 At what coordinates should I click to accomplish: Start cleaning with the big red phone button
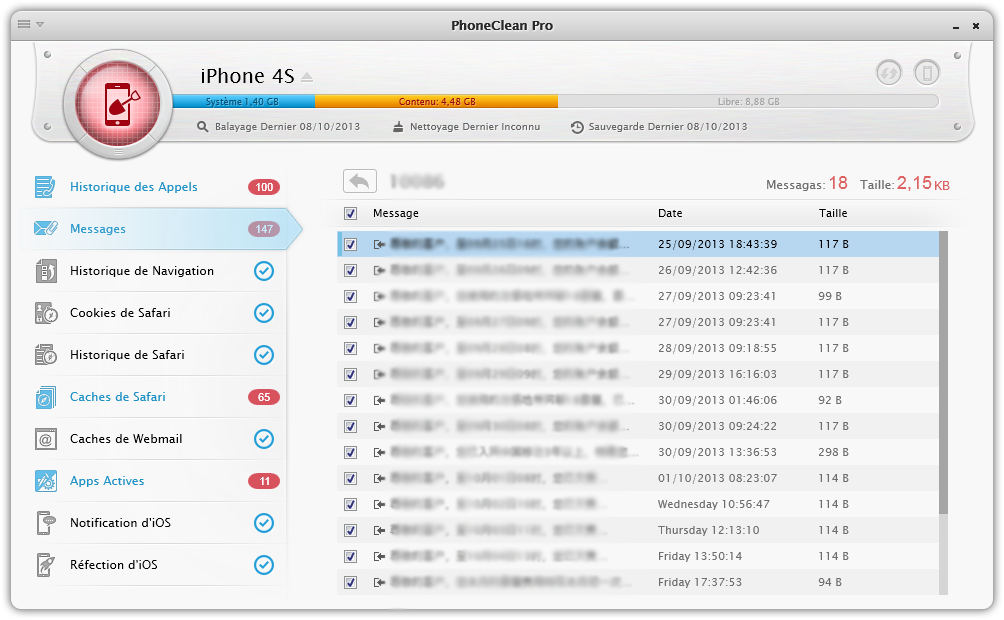pyautogui.click(x=118, y=104)
